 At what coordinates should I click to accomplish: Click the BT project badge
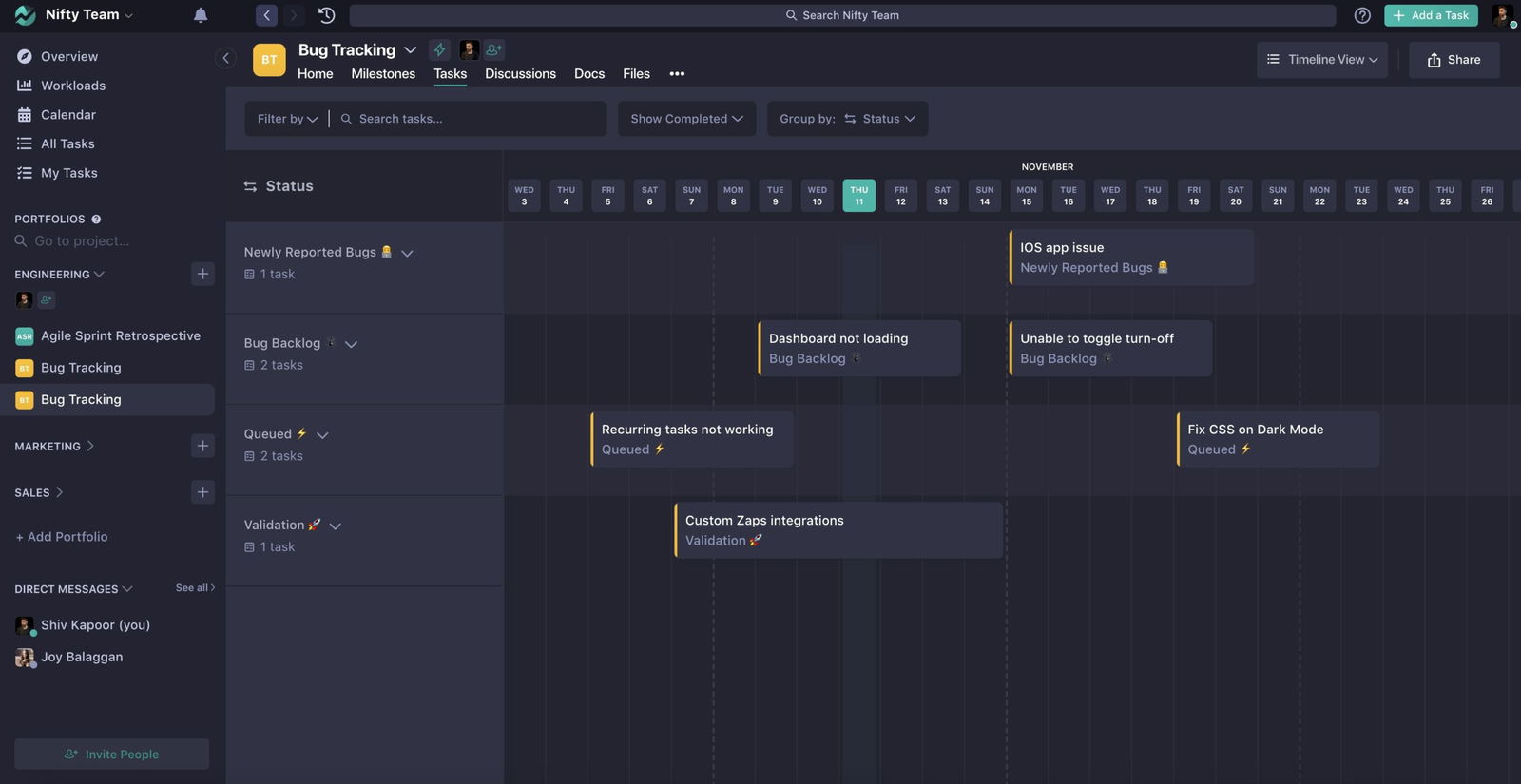click(269, 59)
